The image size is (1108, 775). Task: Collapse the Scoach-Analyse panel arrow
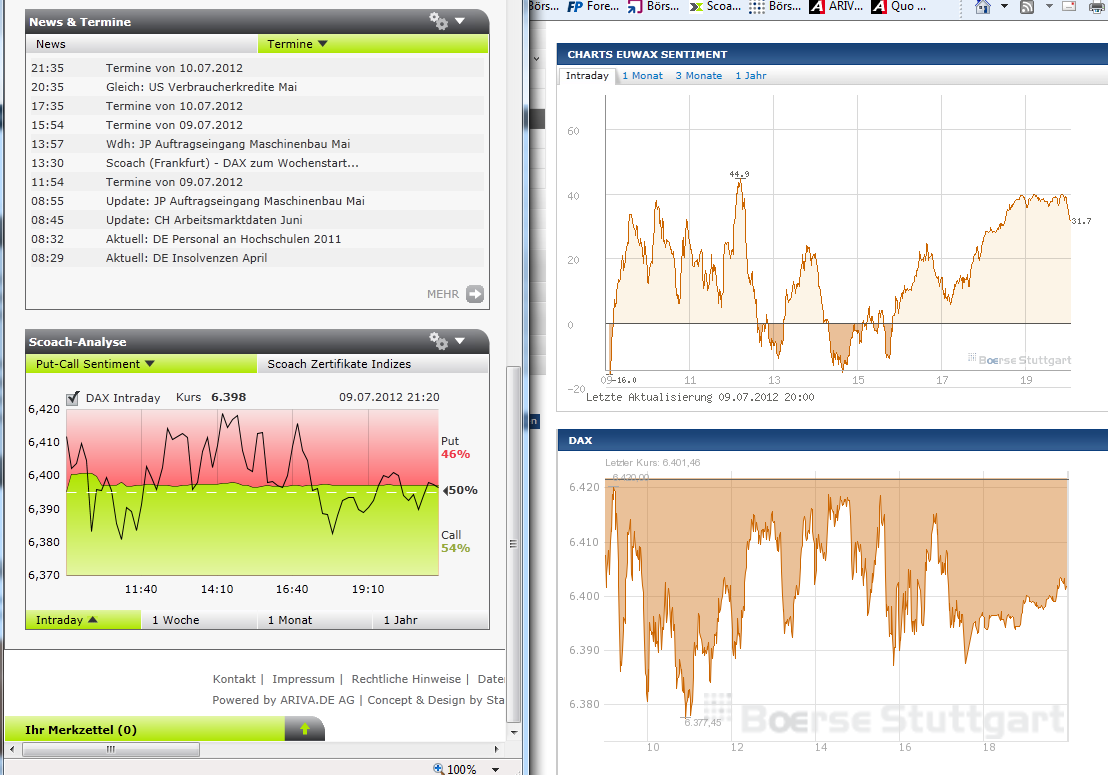(x=460, y=341)
